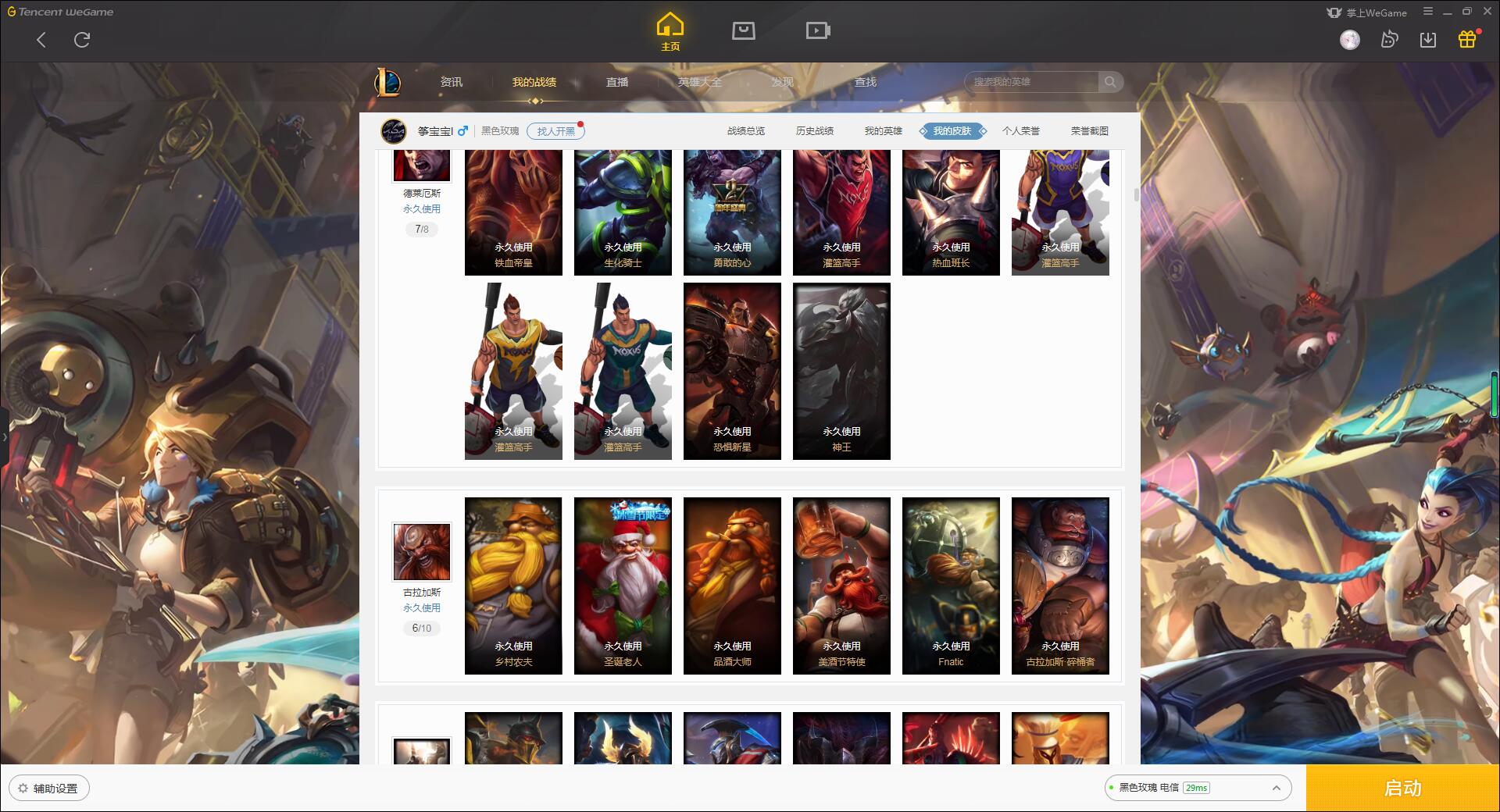Open the 荣誉截图 sub-tab
The width and height of the screenshot is (1500, 812).
(1090, 131)
